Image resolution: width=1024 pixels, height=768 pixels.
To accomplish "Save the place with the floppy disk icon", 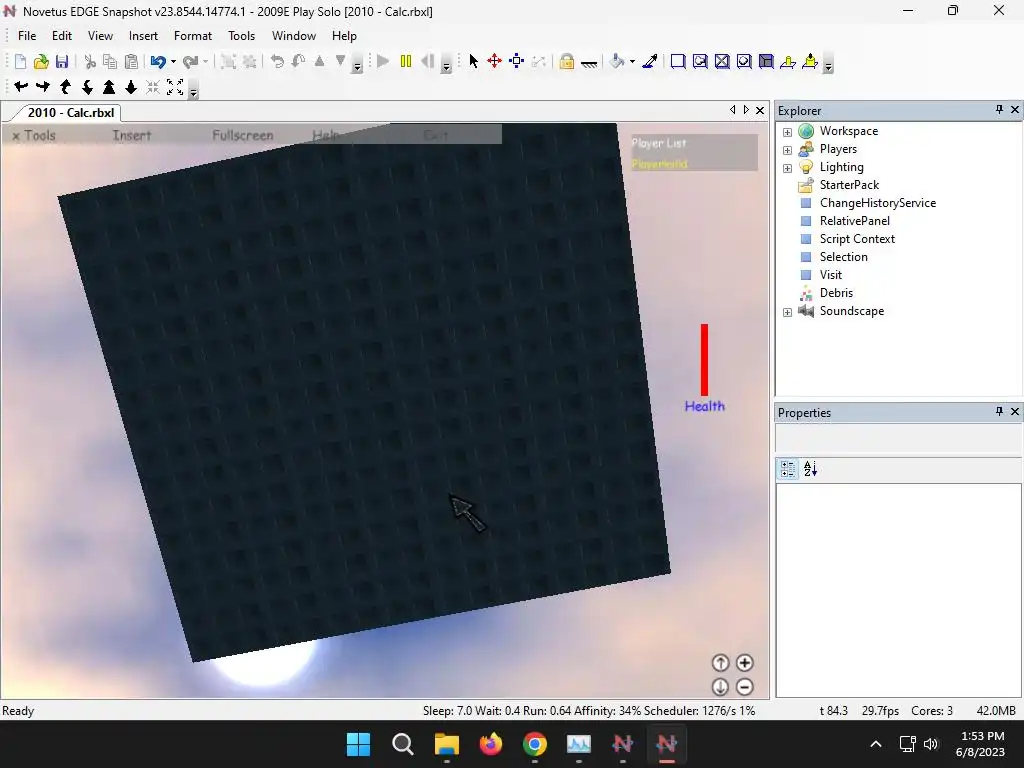I will click(x=62, y=61).
